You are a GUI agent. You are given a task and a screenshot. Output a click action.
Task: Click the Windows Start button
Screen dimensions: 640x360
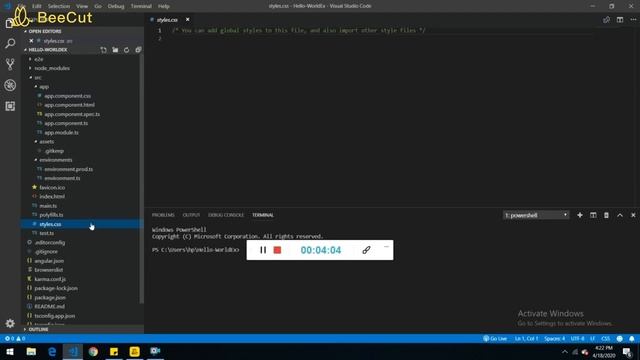10,351
